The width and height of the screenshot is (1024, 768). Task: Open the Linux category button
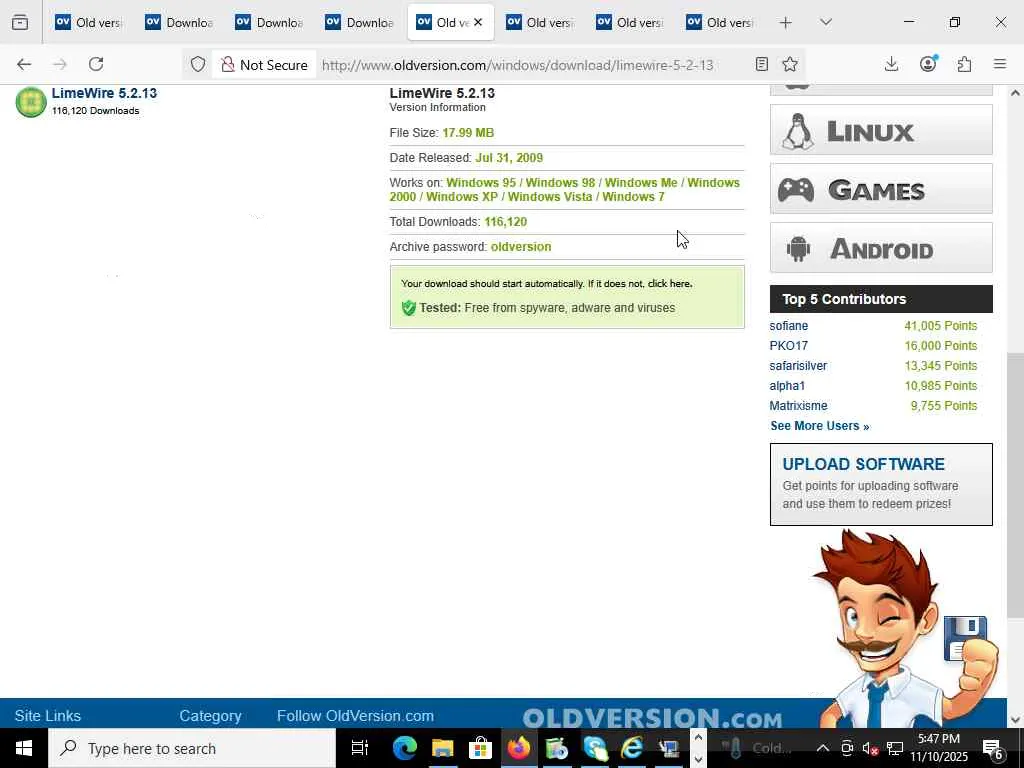pyautogui.click(x=881, y=131)
